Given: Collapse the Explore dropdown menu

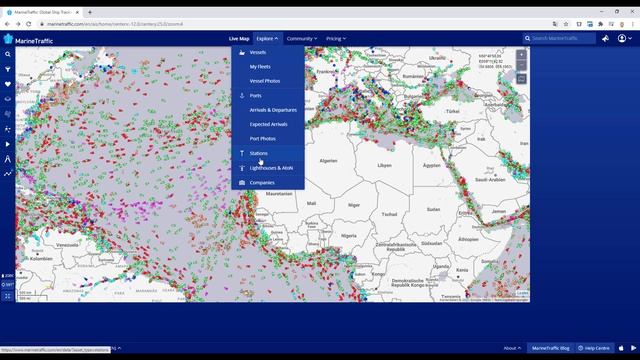Looking at the screenshot, I should click(x=267, y=39).
